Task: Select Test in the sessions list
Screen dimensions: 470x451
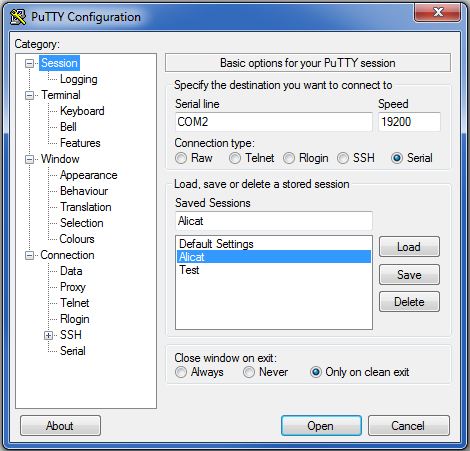Action: [x=273, y=270]
